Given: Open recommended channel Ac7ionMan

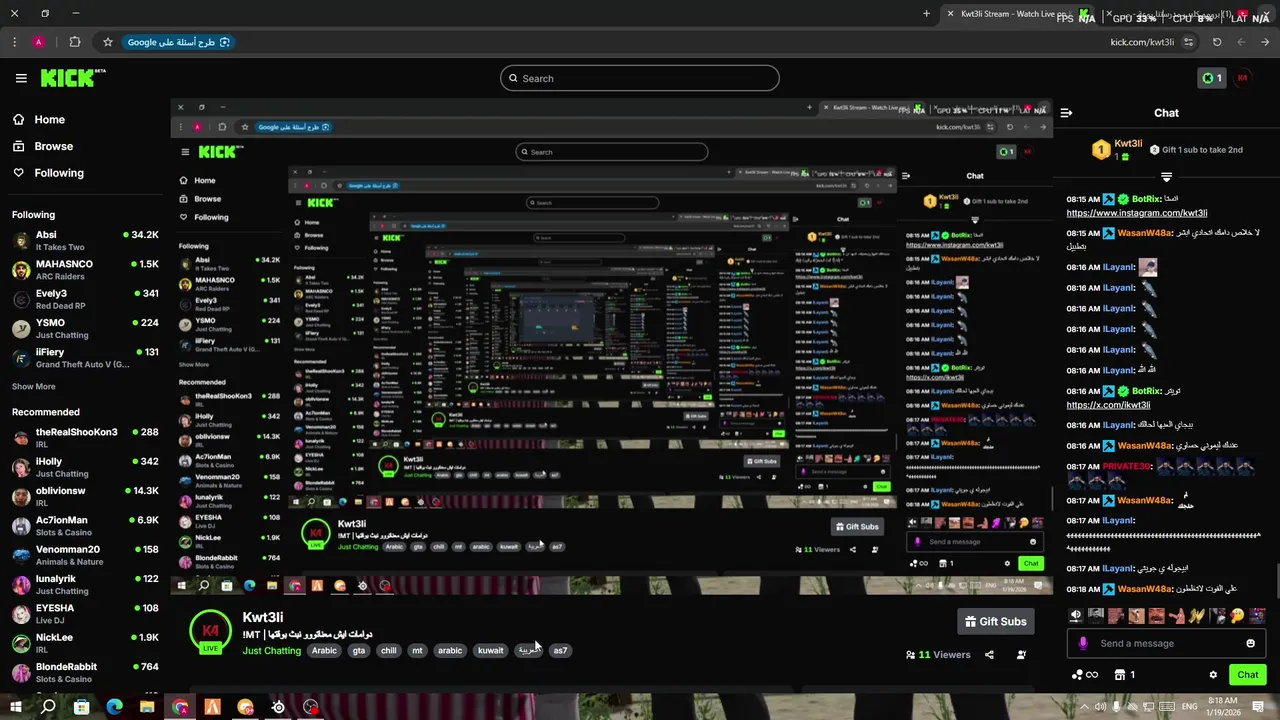Looking at the screenshot, I should (x=85, y=526).
